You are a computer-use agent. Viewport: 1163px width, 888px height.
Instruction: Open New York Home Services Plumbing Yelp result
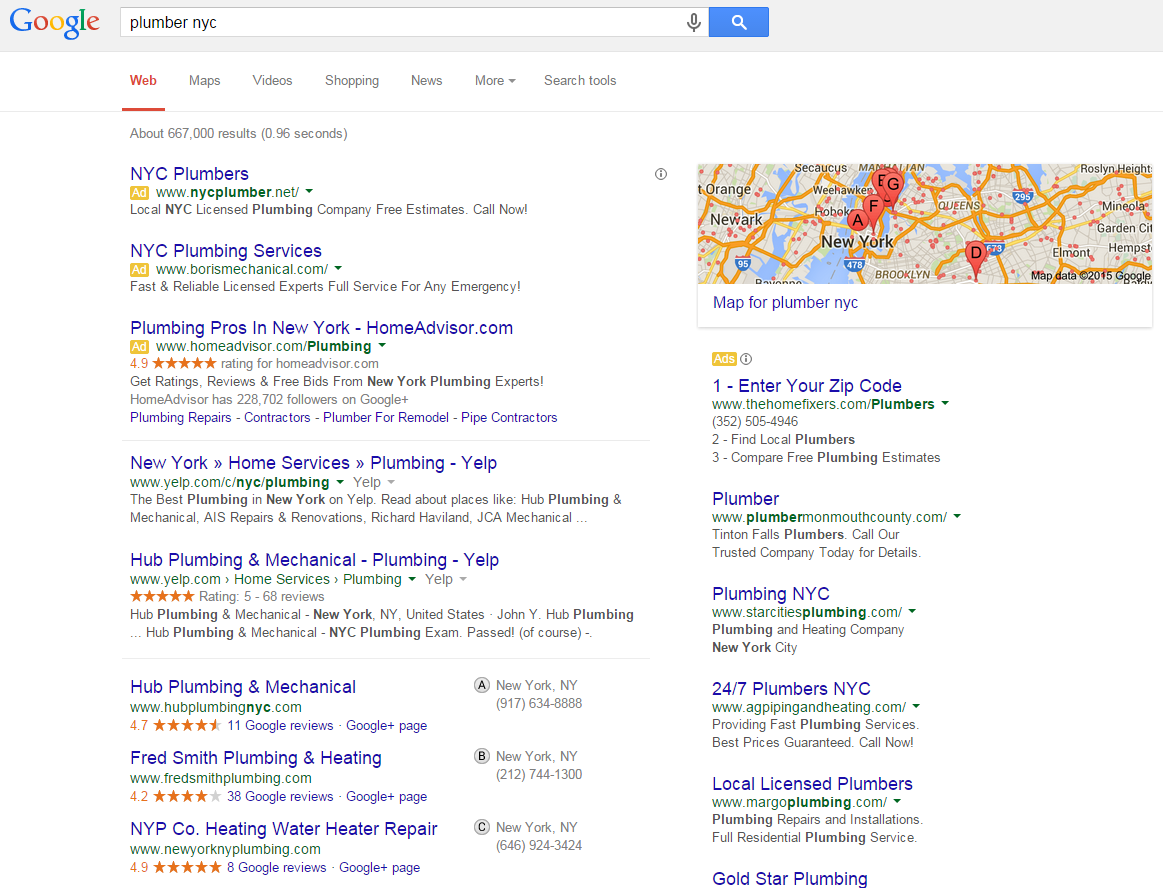pos(313,463)
